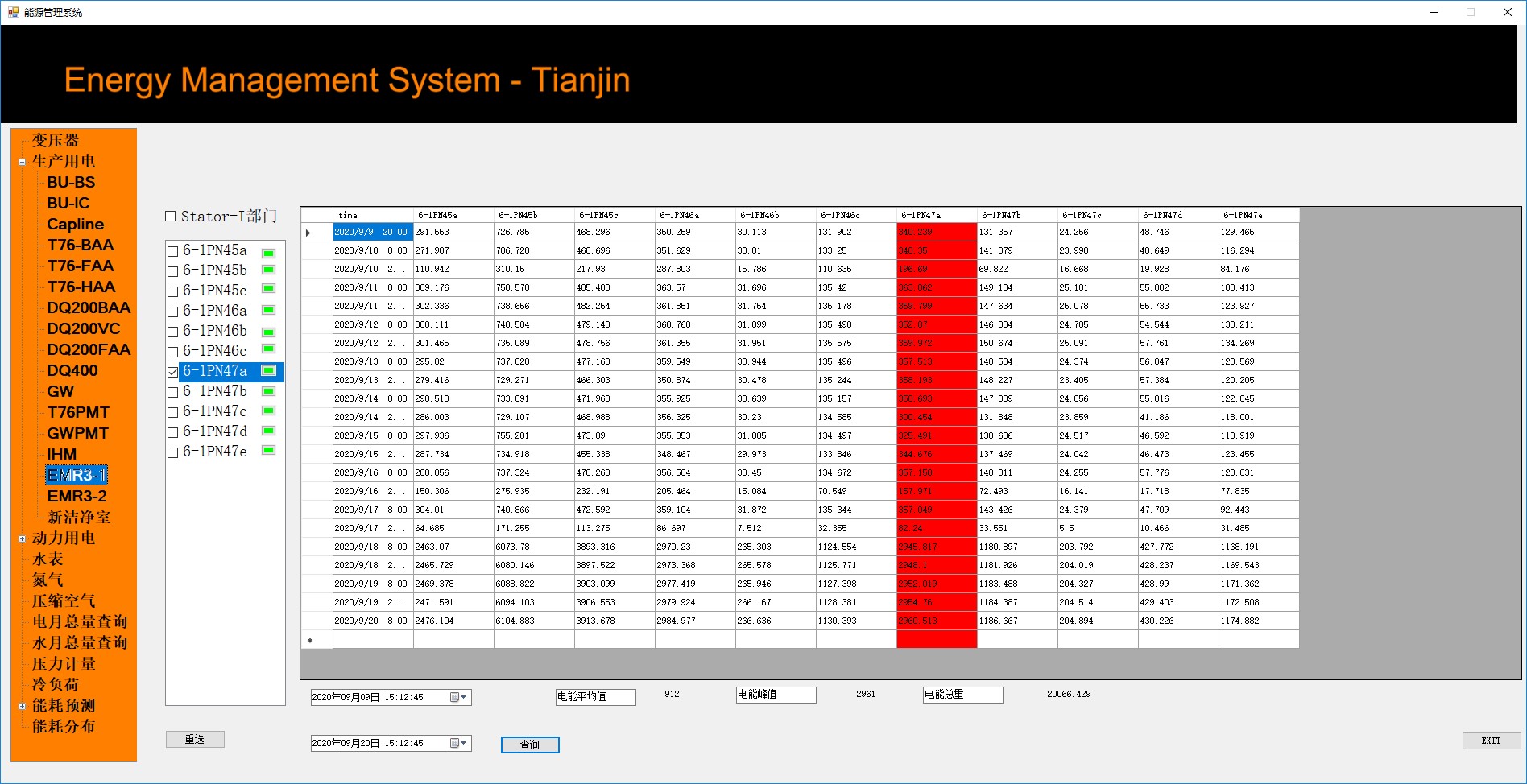Expand the 能耗预测 tree node

[22, 706]
